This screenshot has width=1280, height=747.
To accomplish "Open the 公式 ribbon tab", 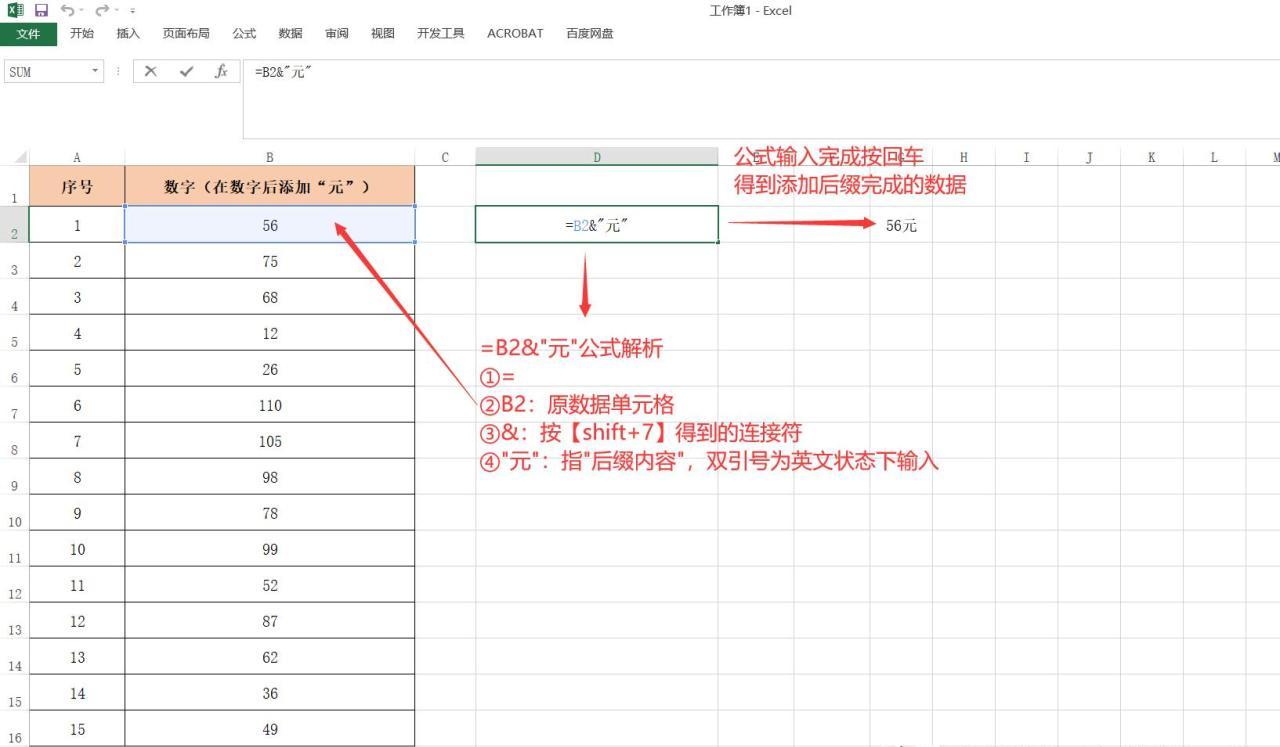I will click(244, 33).
